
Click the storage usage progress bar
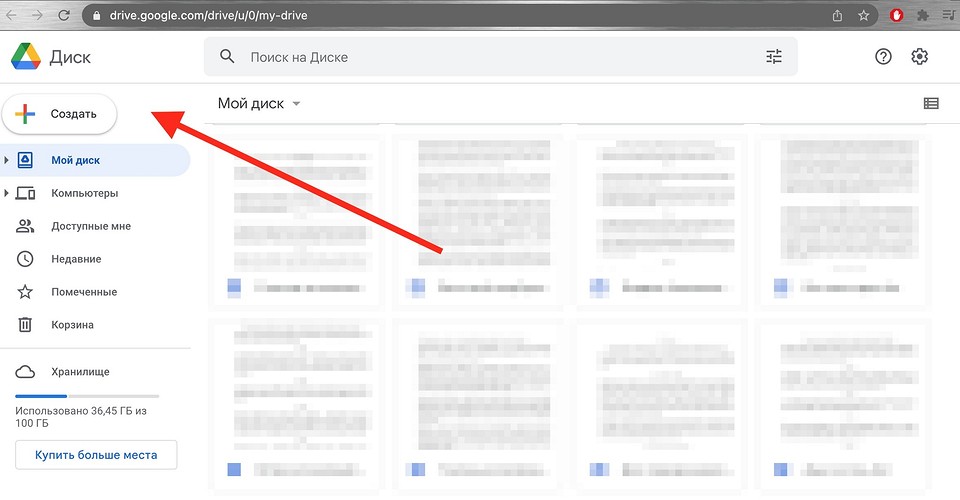point(87,396)
